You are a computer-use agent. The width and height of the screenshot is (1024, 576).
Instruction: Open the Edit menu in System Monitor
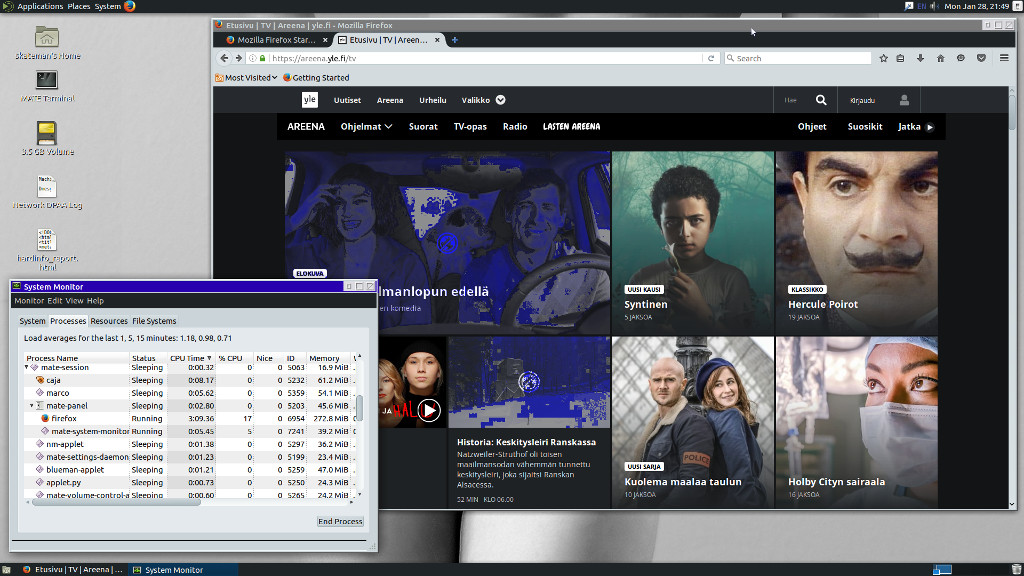[x=54, y=301]
